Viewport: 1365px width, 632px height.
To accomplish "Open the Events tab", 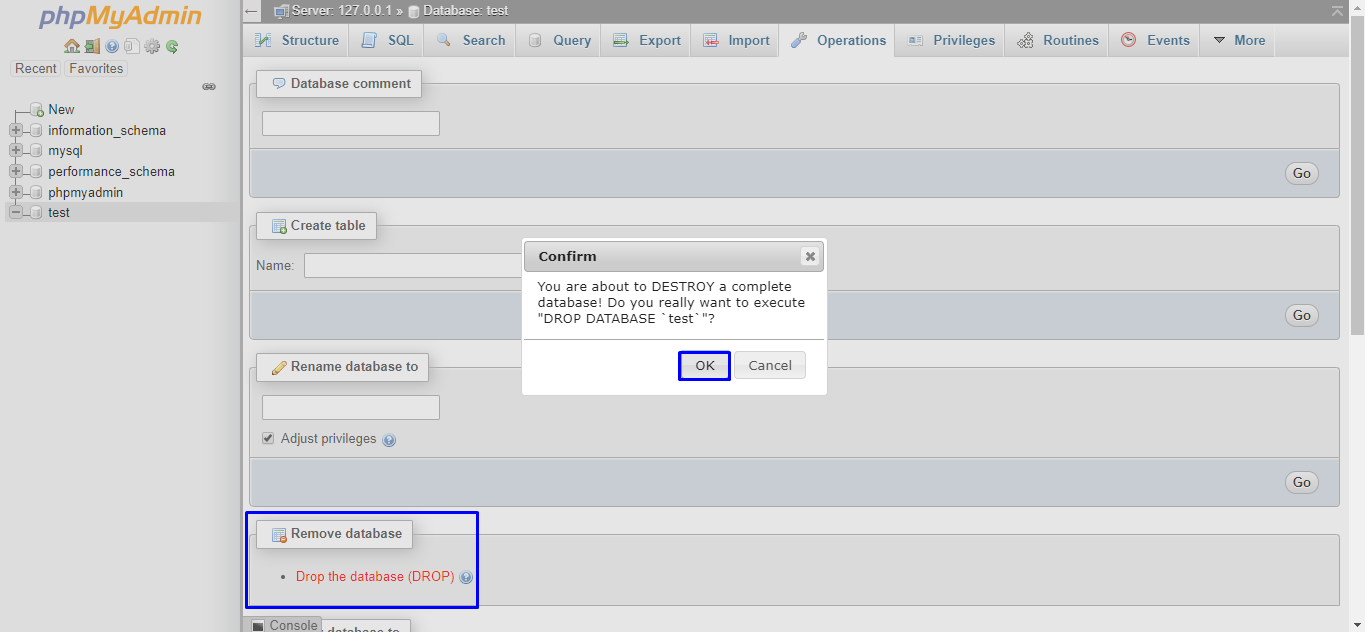I will coord(1154,40).
